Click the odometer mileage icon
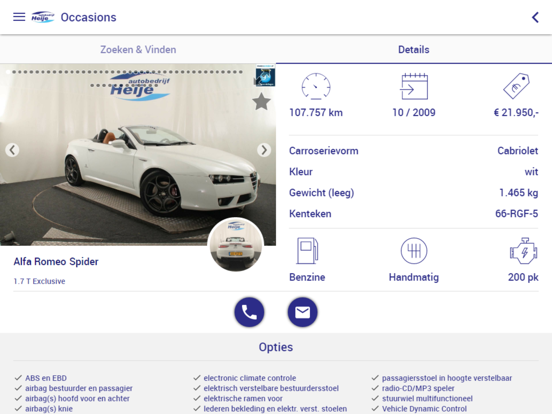The height and width of the screenshot is (414, 552). pyautogui.click(x=316, y=86)
